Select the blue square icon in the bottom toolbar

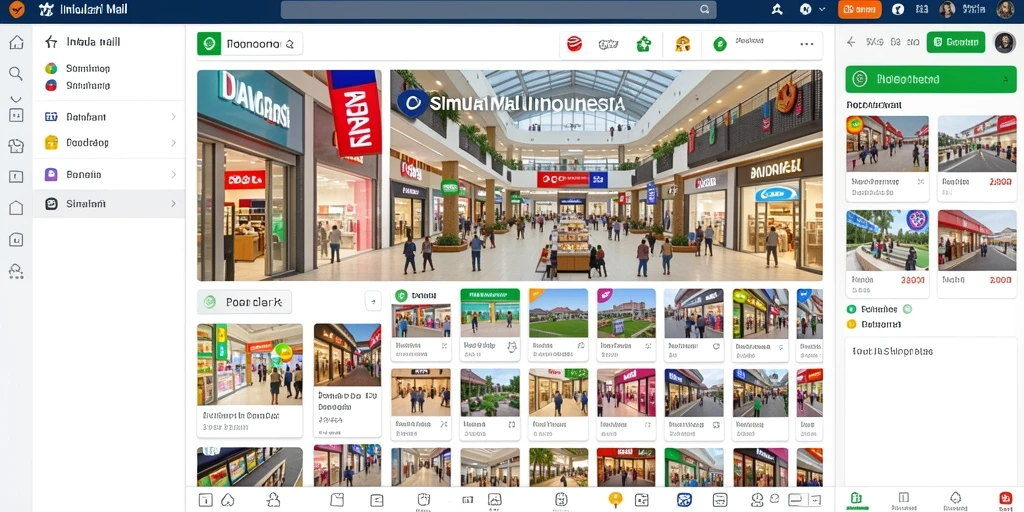(684, 500)
